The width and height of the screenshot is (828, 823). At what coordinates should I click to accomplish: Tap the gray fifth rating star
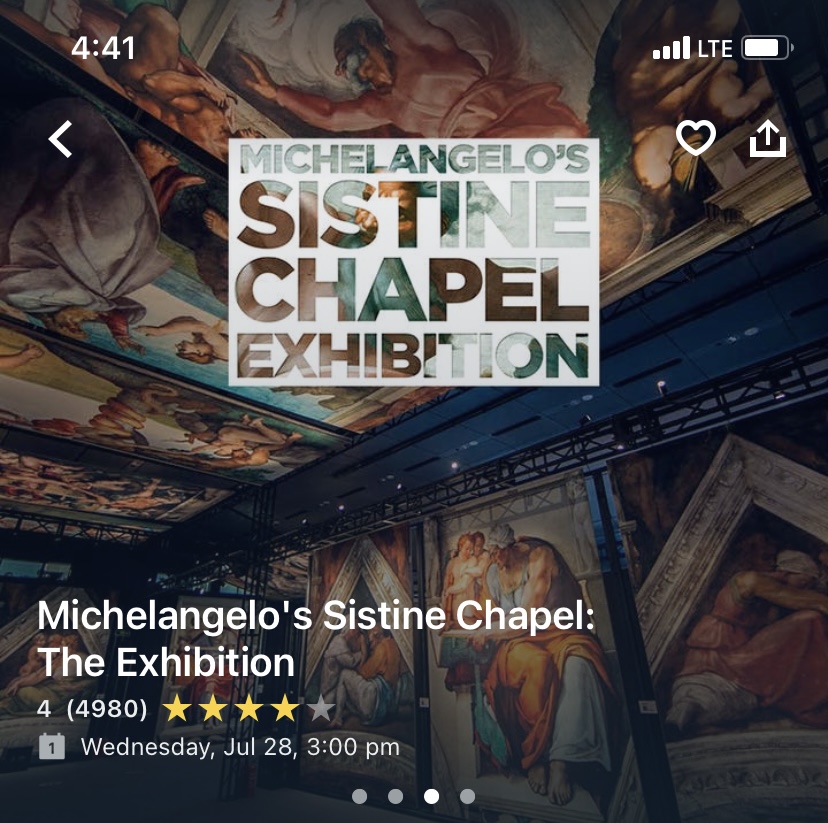(x=321, y=708)
